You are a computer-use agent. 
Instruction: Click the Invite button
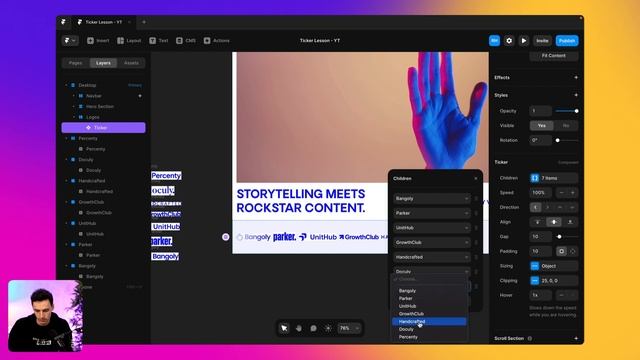(542, 40)
